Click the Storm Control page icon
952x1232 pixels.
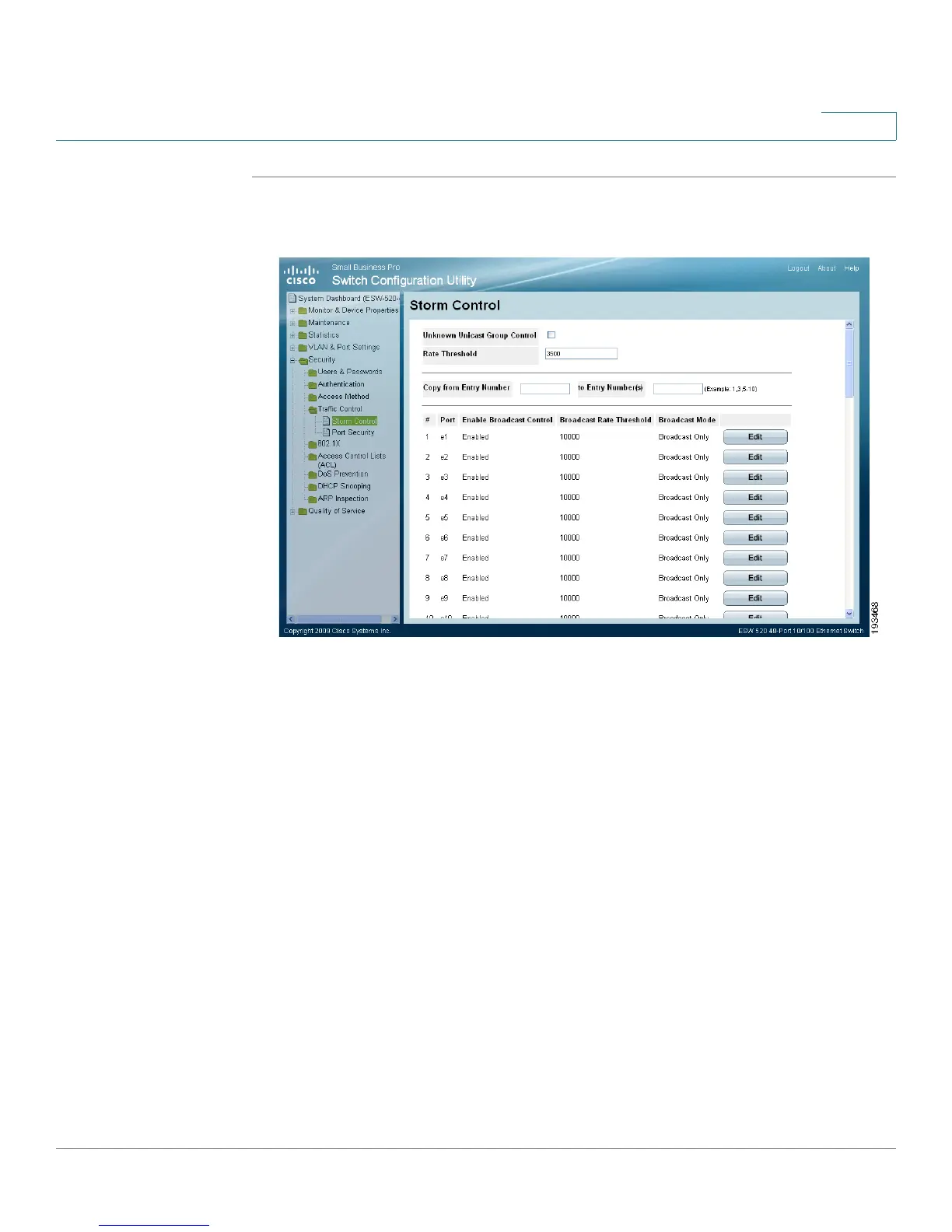click(327, 421)
